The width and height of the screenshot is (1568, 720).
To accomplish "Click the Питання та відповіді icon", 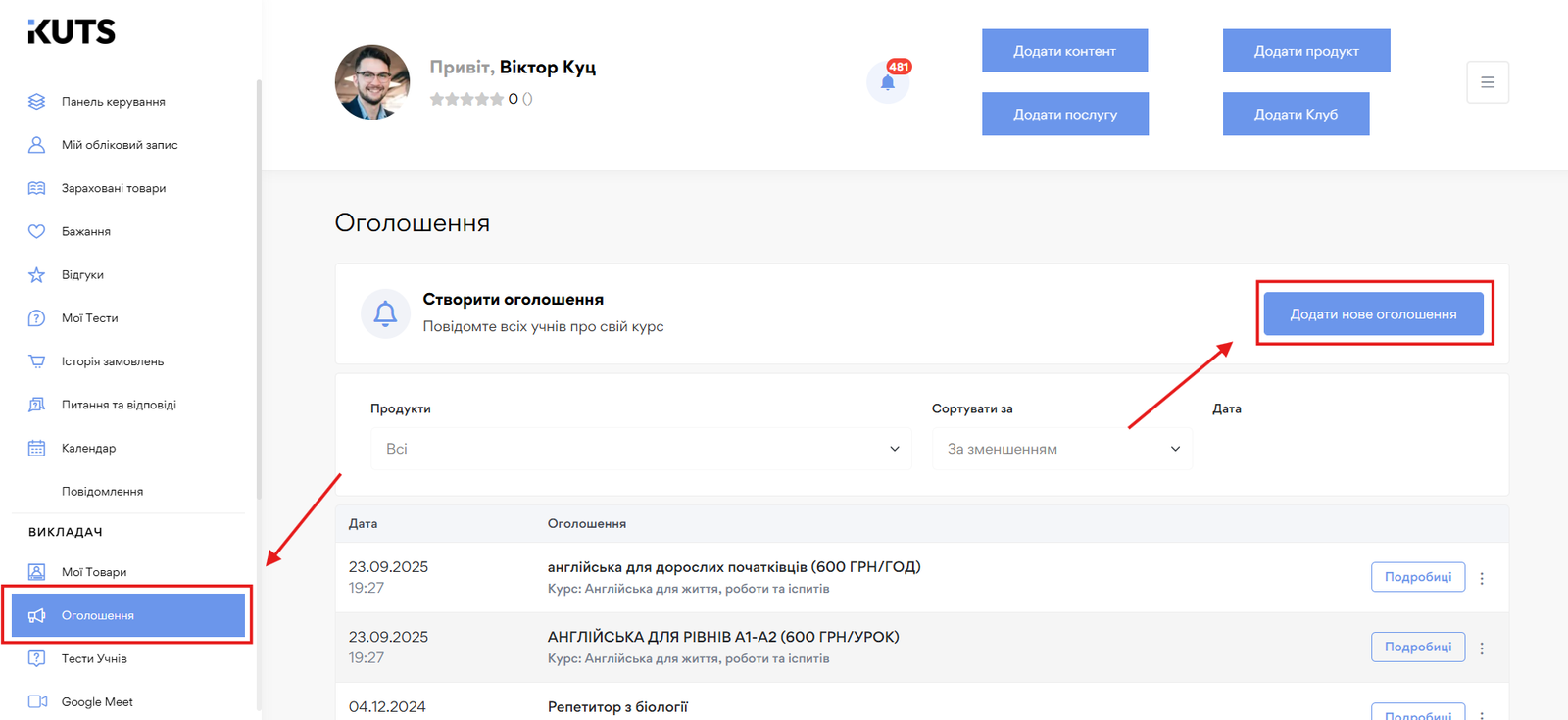I will (36, 405).
